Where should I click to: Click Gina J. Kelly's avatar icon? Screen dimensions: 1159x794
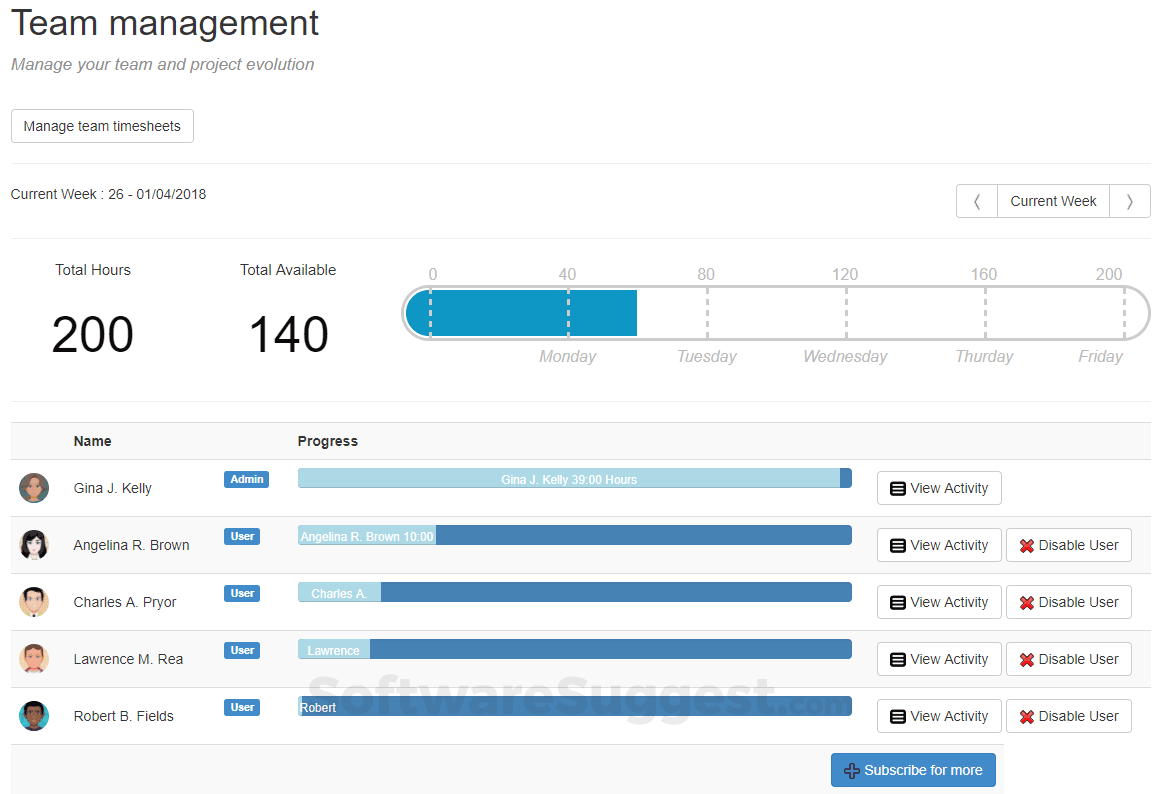[x=34, y=488]
